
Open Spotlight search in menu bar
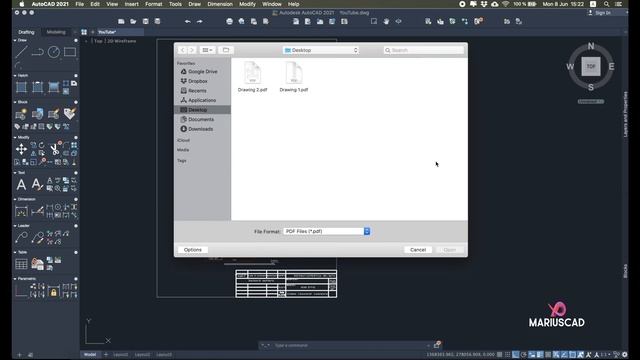pos(607,4)
